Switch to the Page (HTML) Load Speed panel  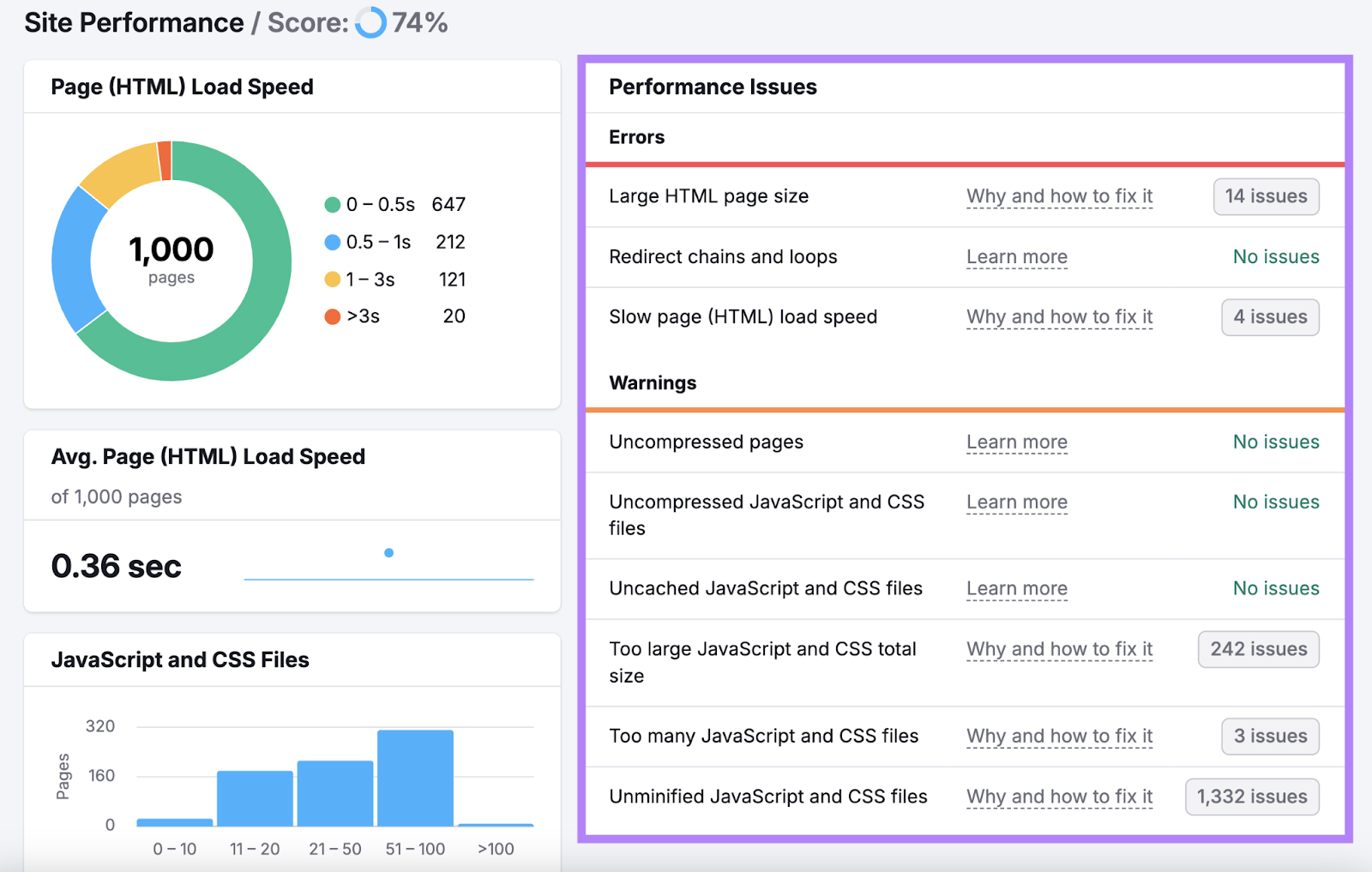(183, 86)
